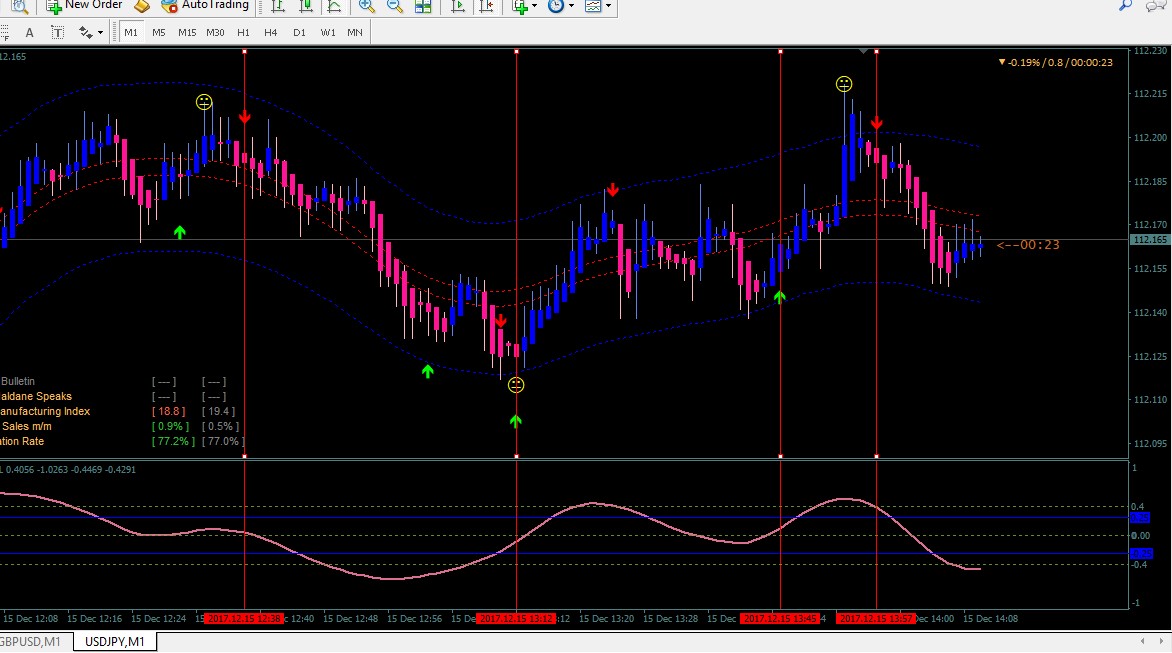Click the 15 Dec 12:08 time axis label

coord(31,619)
